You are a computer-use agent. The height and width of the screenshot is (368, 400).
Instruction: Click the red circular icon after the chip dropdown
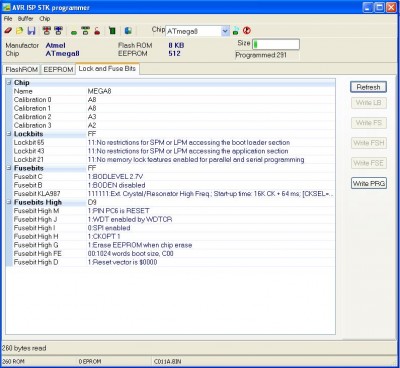(247, 30)
